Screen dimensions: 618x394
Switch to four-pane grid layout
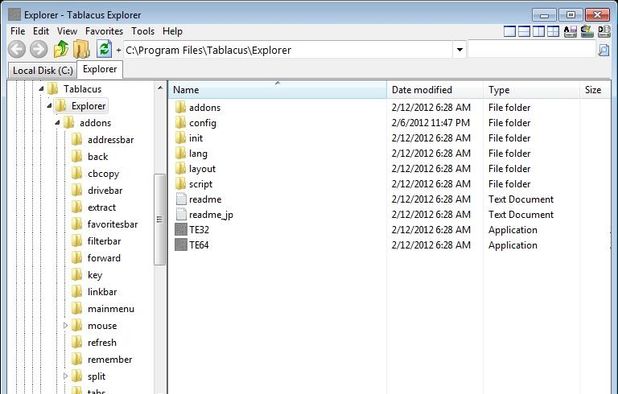click(553, 32)
